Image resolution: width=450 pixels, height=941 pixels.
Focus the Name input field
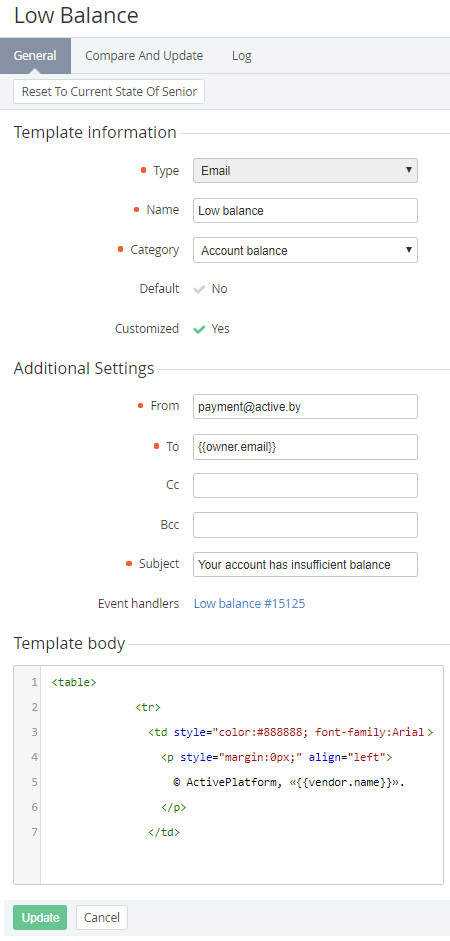pyautogui.click(x=305, y=211)
